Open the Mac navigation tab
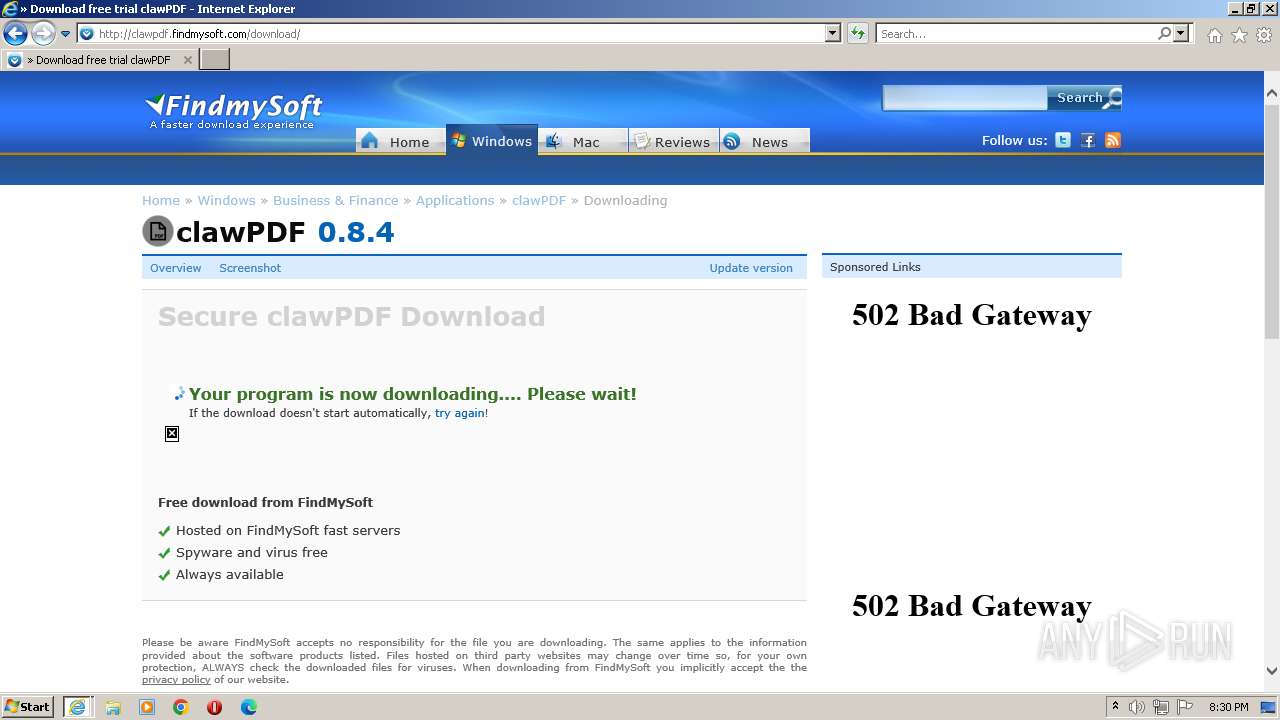The height and width of the screenshot is (720, 1280). click(x=583, y=141)
